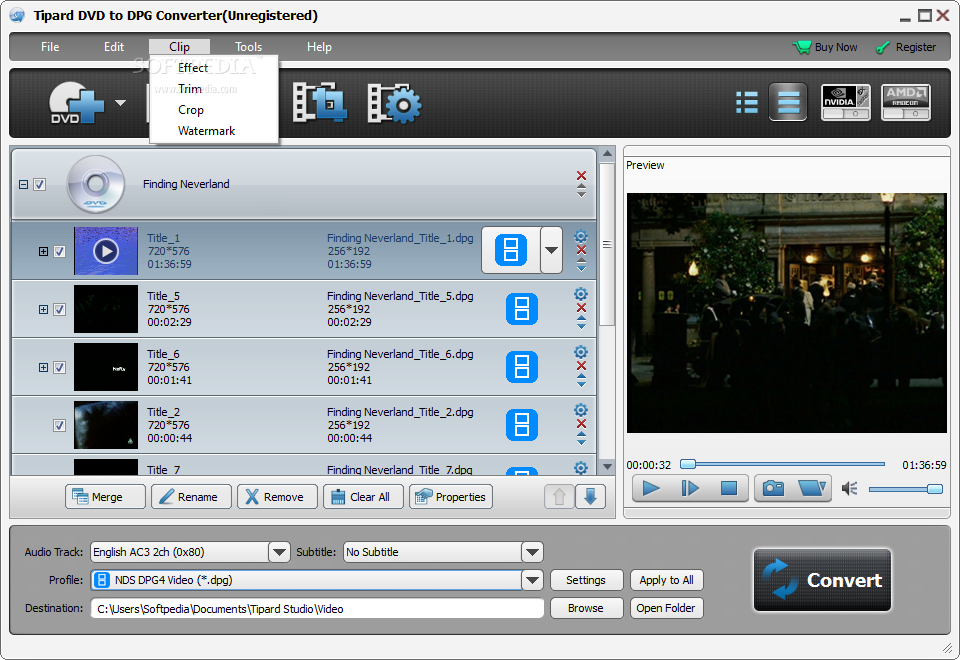Screen dimensions: 960x660
Task: Uncheck the Title_2 checkbox
Action: coord(59,426)
